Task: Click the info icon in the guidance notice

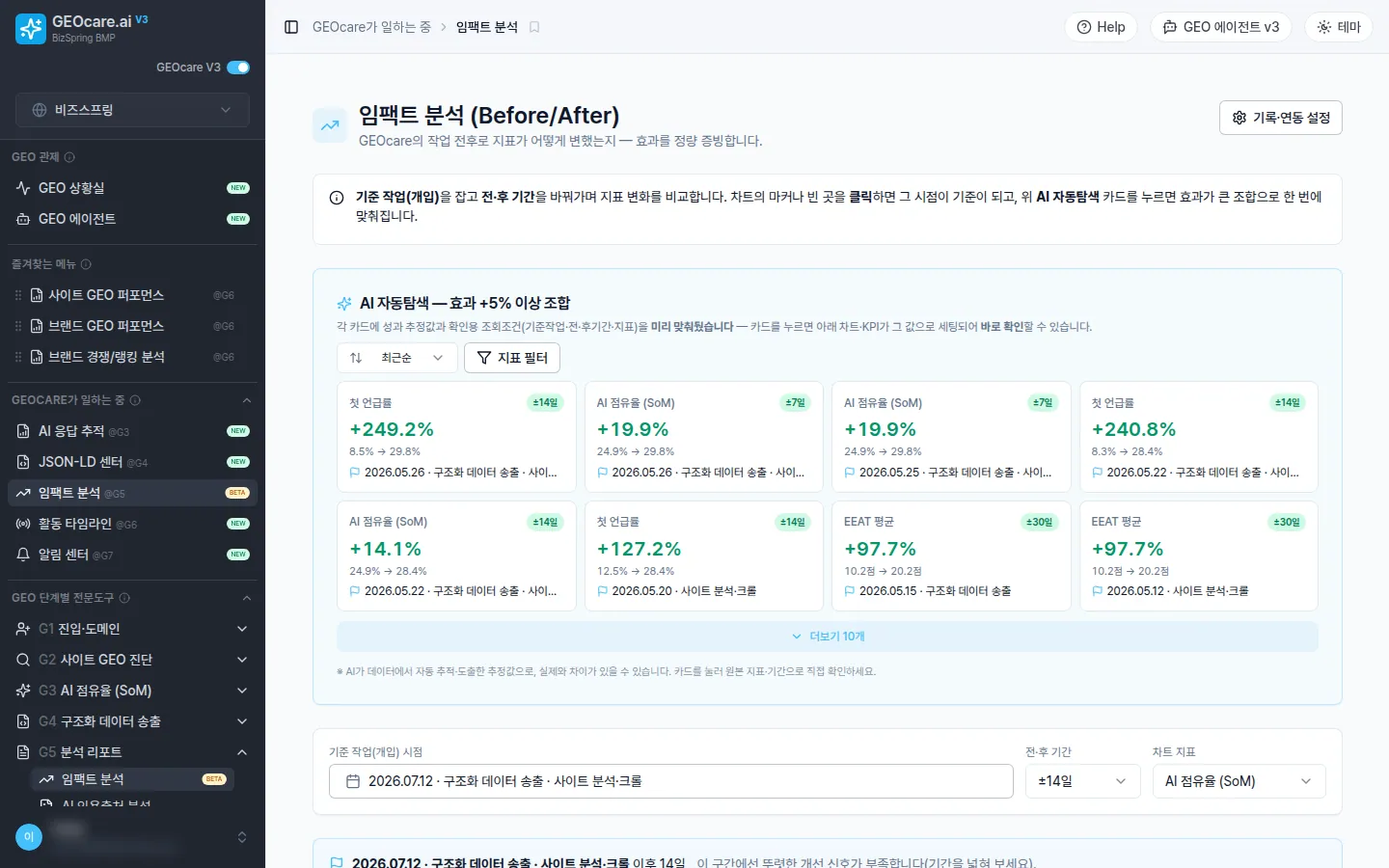Action: click(x=337, y=198)
